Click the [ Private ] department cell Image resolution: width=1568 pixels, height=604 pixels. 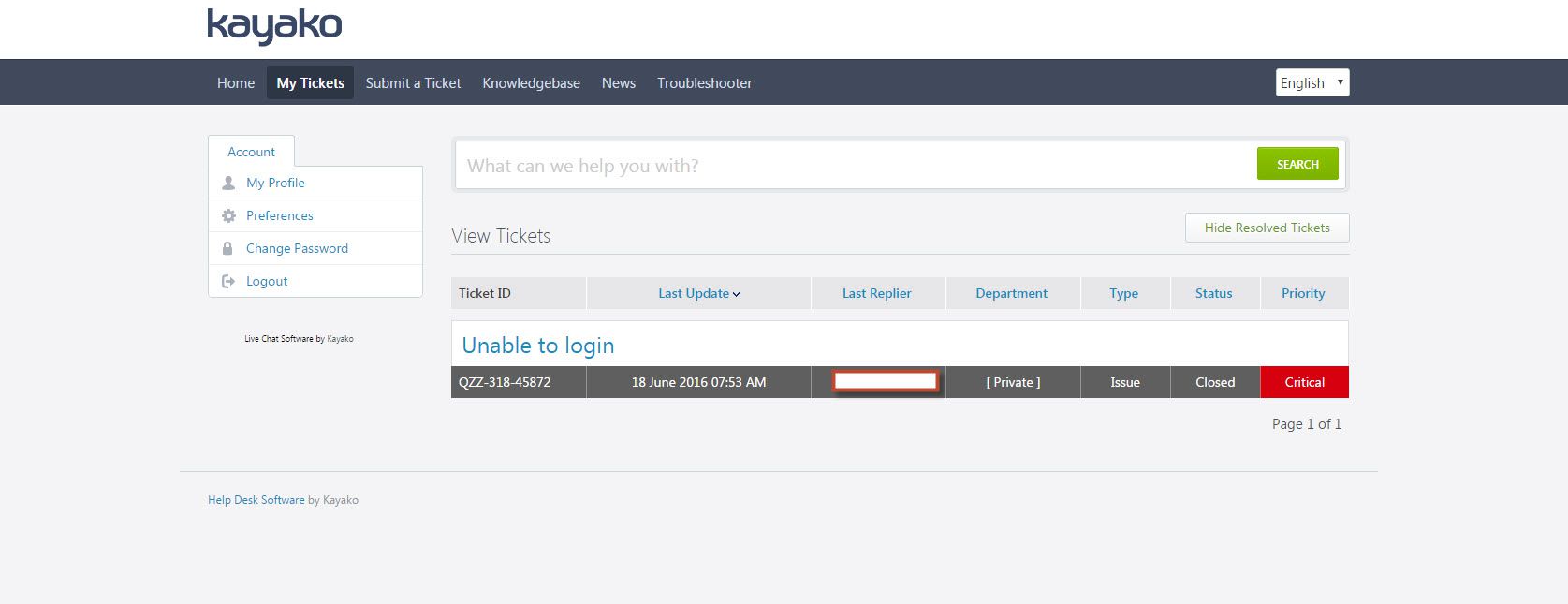point(1013,382)
